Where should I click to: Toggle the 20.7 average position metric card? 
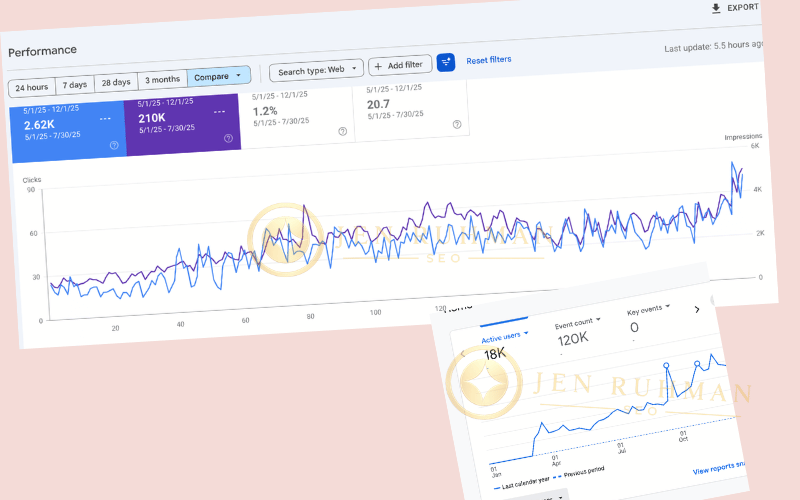pos(411,111)
